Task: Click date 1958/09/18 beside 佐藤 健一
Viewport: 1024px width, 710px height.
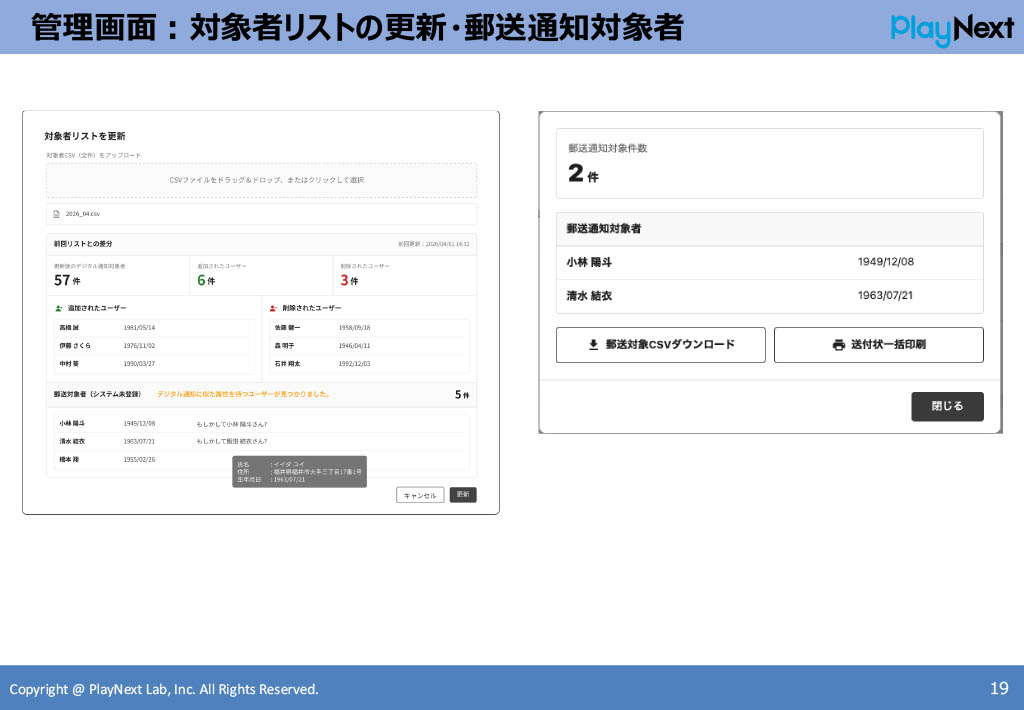Action: (354, 328)
